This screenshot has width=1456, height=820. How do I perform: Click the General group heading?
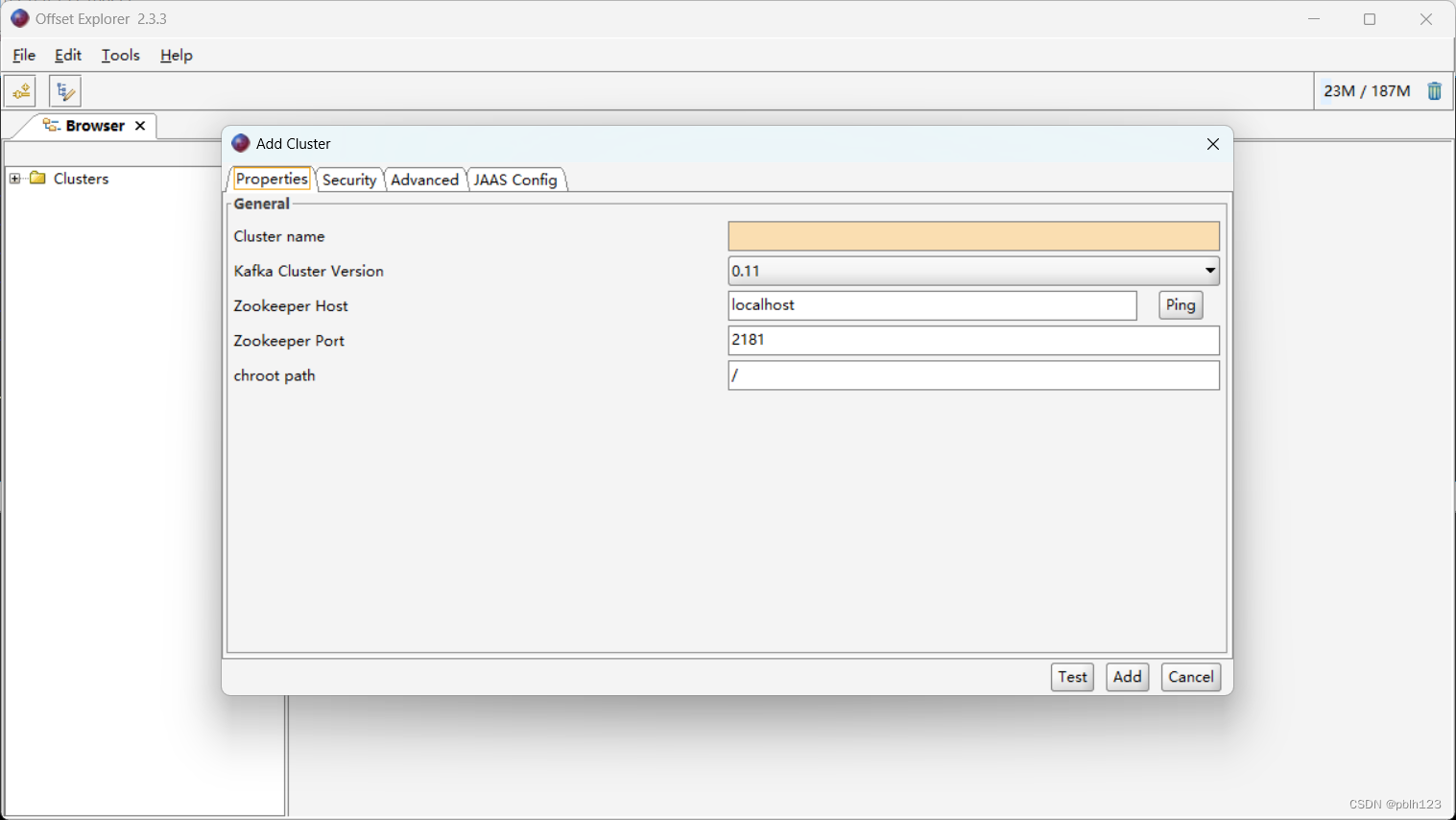click(x=262, y=204)
